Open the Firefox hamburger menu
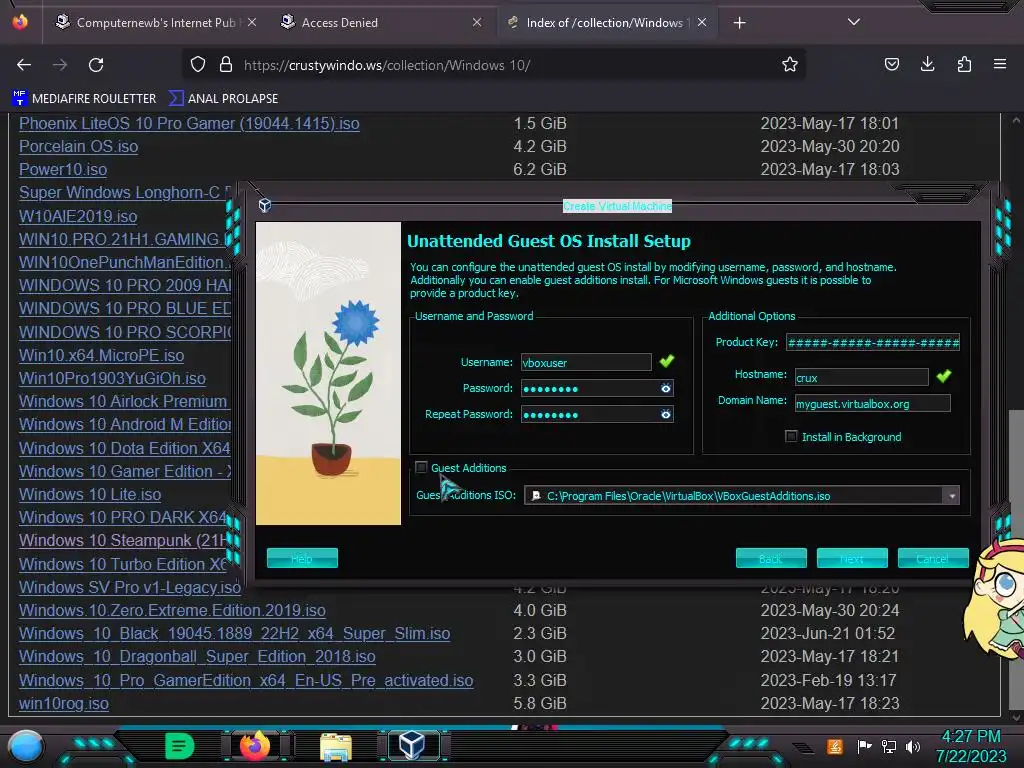 [1000, 64]
